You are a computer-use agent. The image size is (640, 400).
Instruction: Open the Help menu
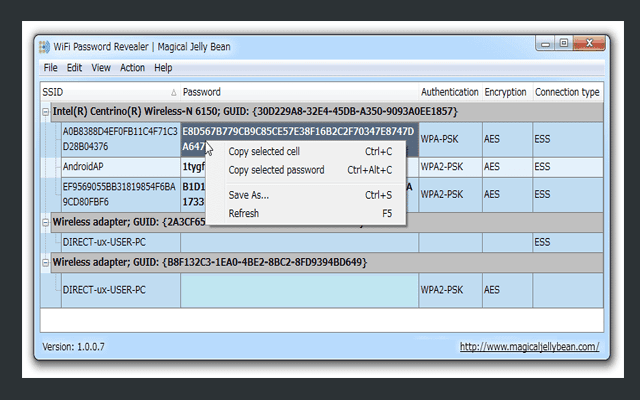(x=163, y=68)
